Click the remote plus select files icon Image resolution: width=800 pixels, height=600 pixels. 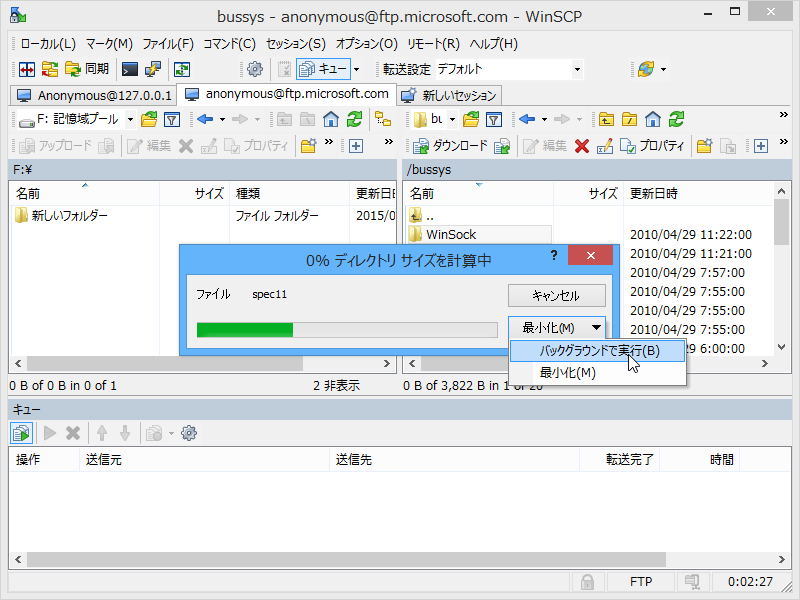[x=761, y=146]
